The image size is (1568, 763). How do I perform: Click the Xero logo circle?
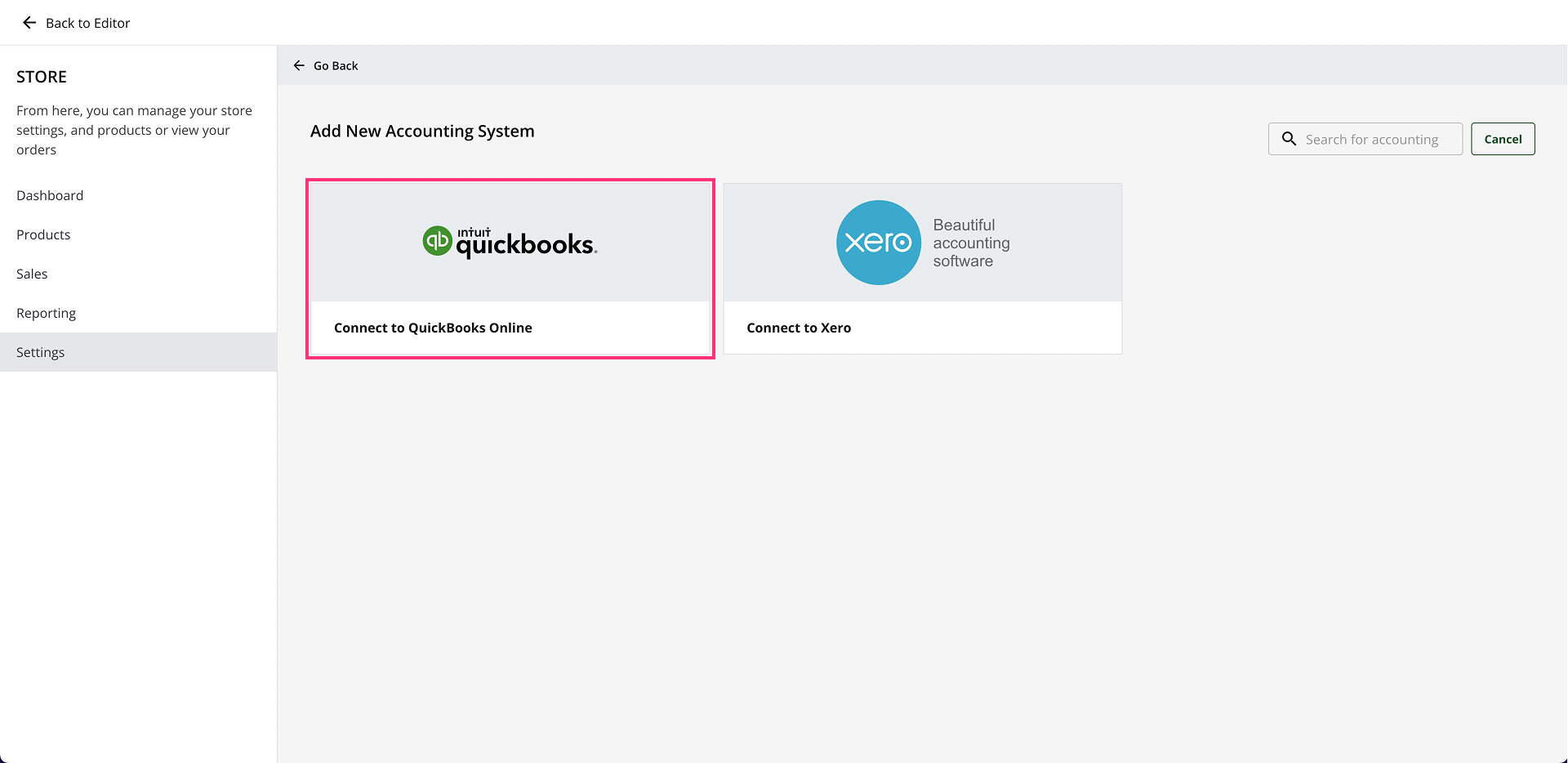coord(879,243)
